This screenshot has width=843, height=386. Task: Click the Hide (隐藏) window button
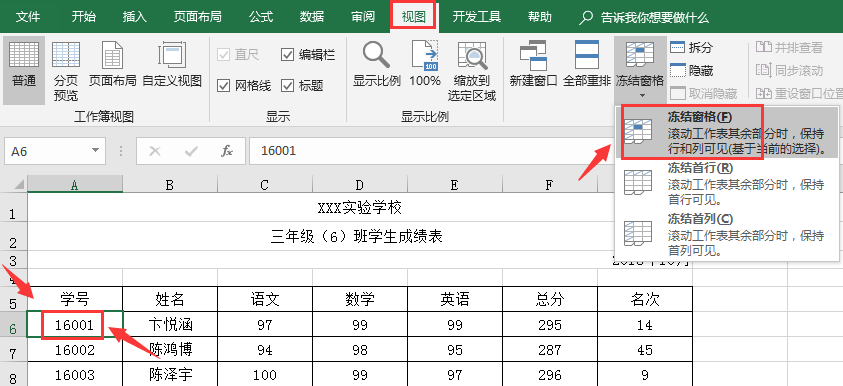(691, 70)
